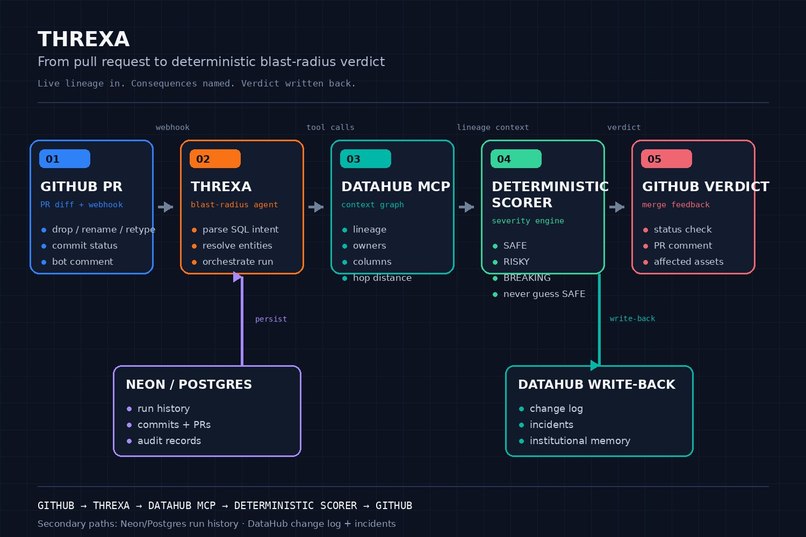
Task: Select the 'DATAHUB WRITE-BACK' box heading
Action: tap(596, 384)
